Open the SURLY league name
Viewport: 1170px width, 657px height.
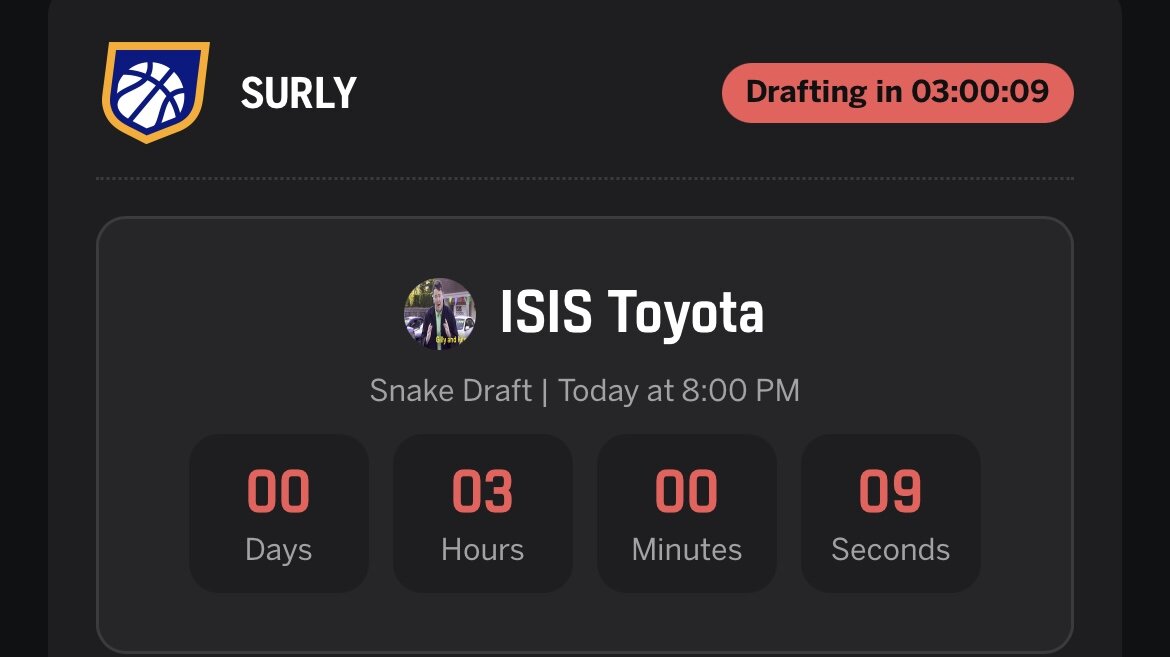(298, 94)
